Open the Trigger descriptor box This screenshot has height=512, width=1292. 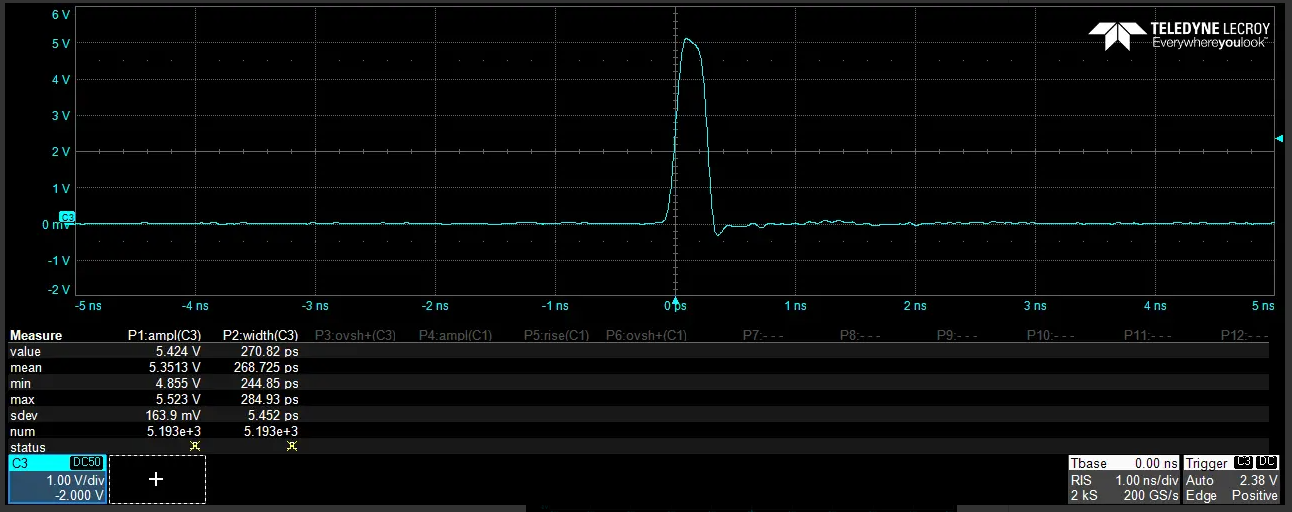[x=1231, y=480]
